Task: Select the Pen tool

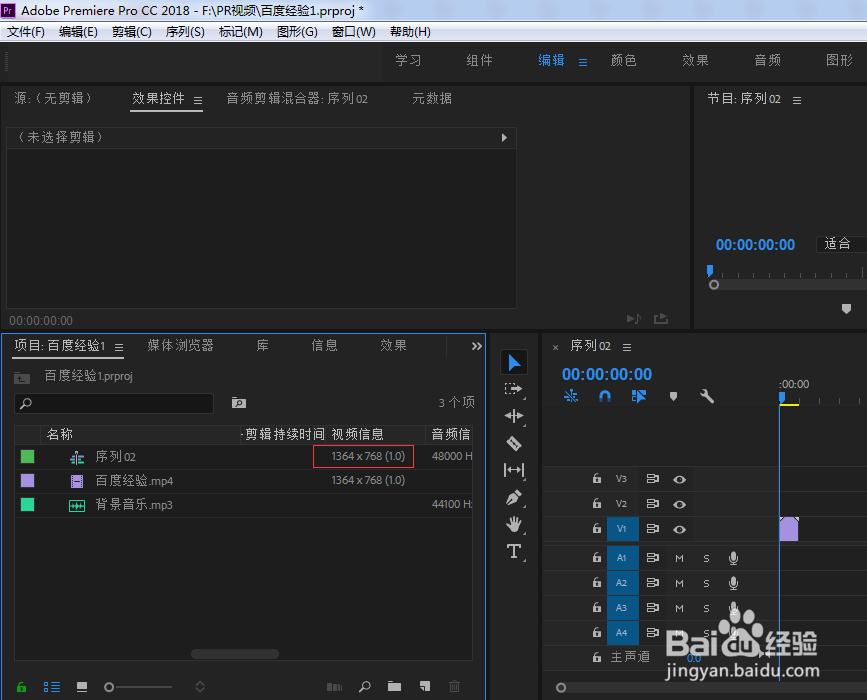Action: (514, 498)
